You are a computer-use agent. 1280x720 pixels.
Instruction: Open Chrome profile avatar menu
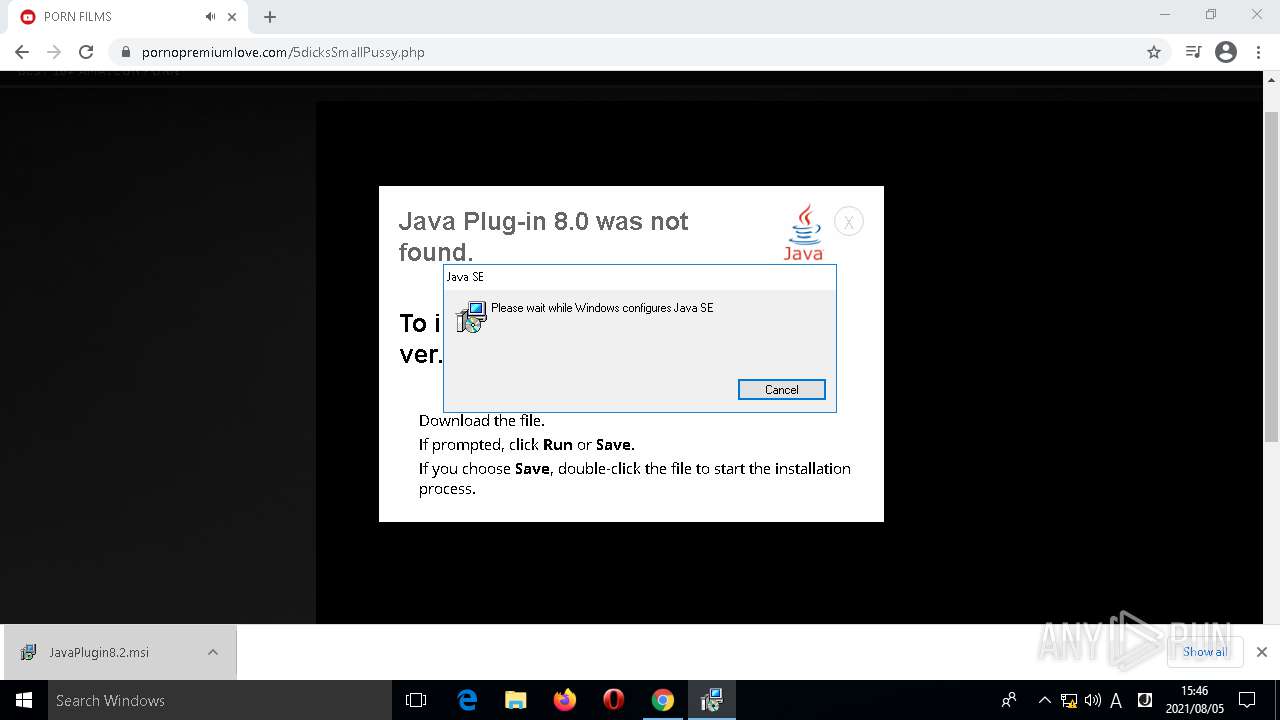click(x=1226, y=52)
